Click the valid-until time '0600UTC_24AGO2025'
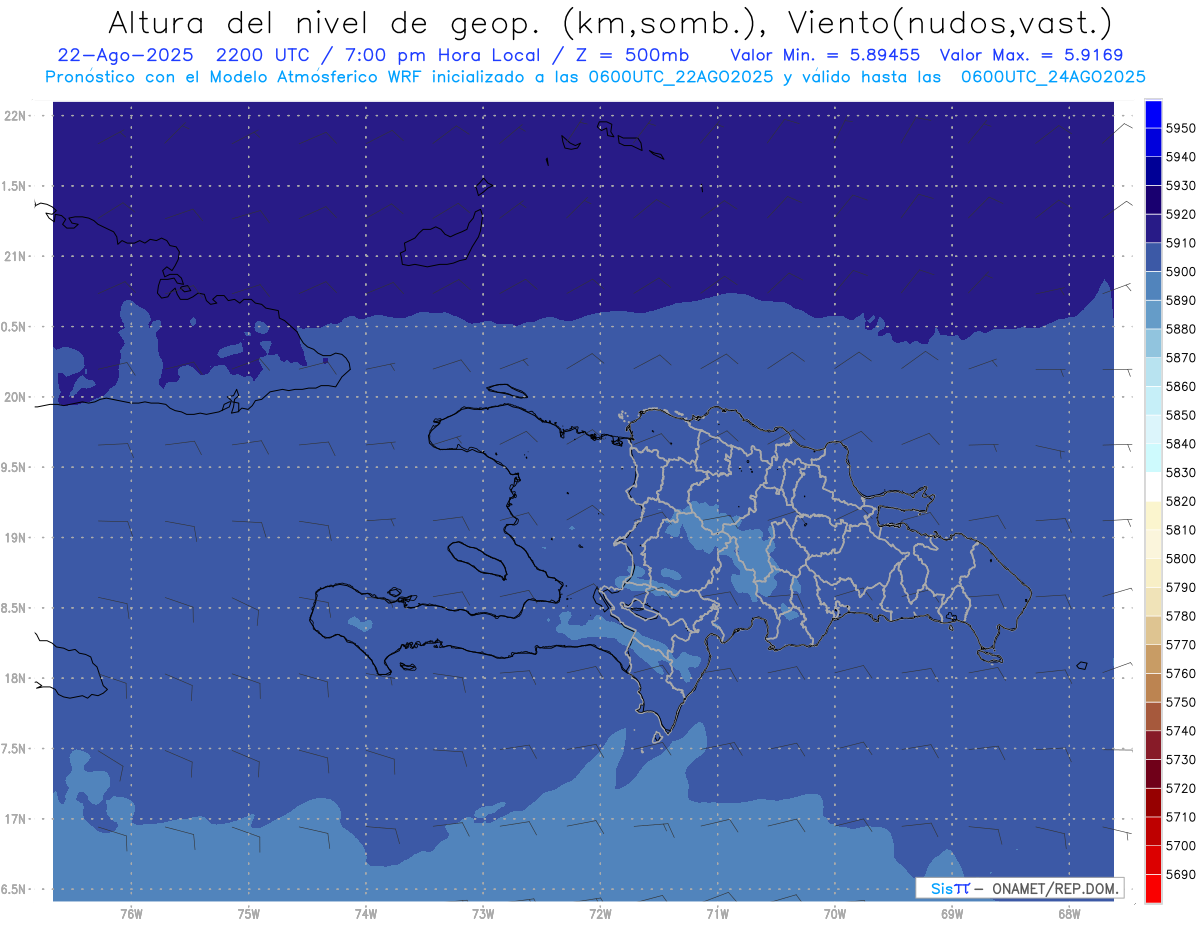 point(1053,77)
